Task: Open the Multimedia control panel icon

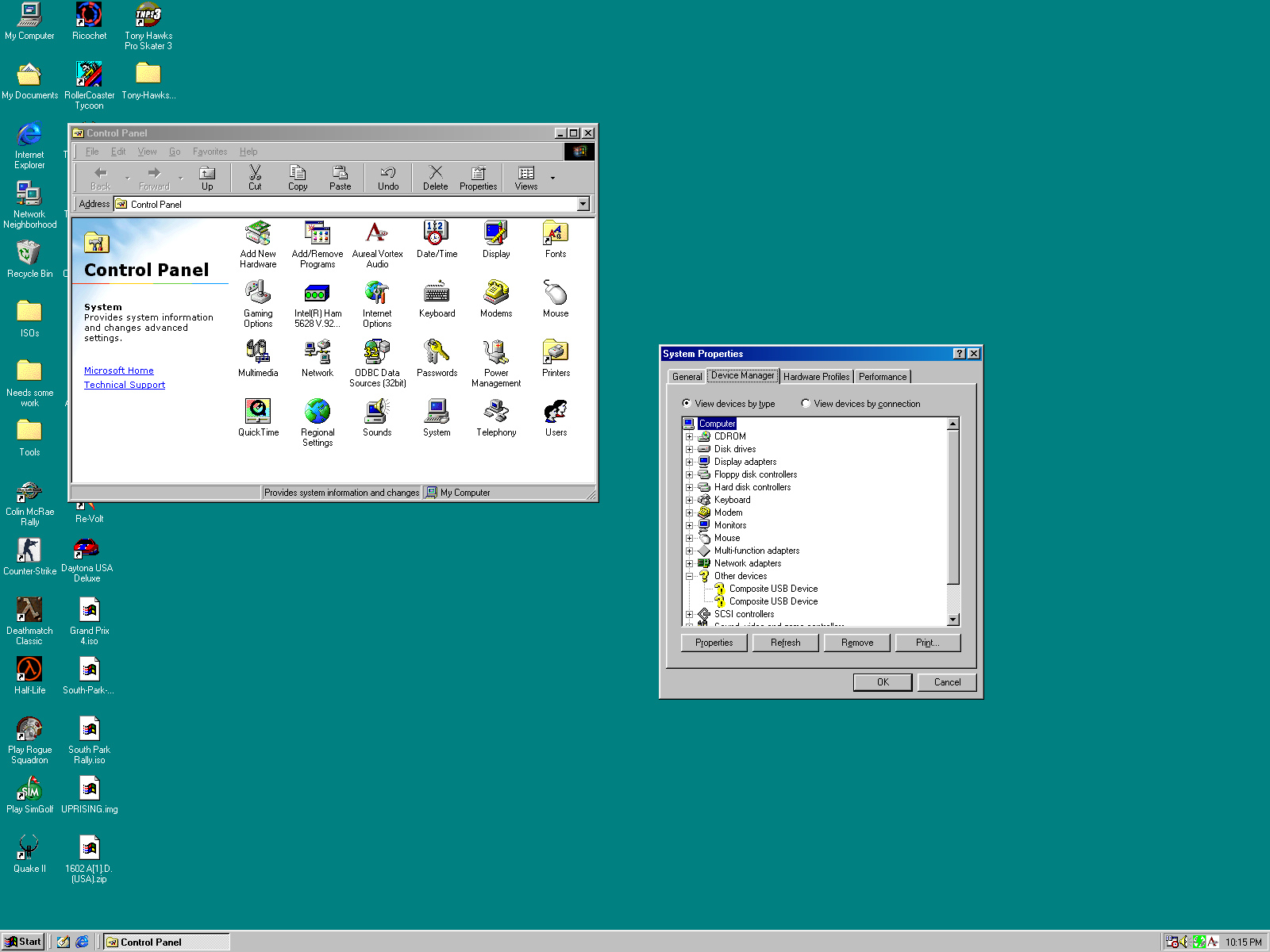Action: (258, 353)
